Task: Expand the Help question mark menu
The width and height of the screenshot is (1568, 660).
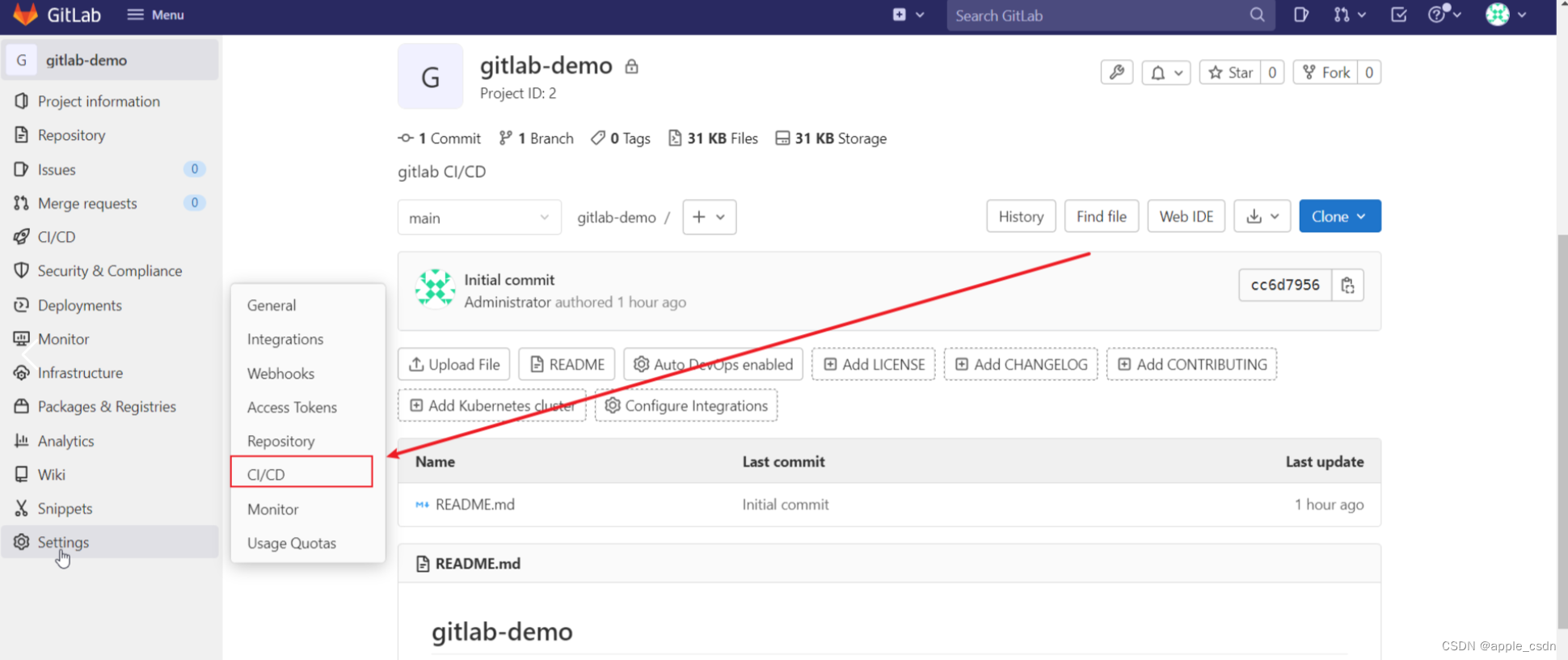Action: click(1444, 14)
